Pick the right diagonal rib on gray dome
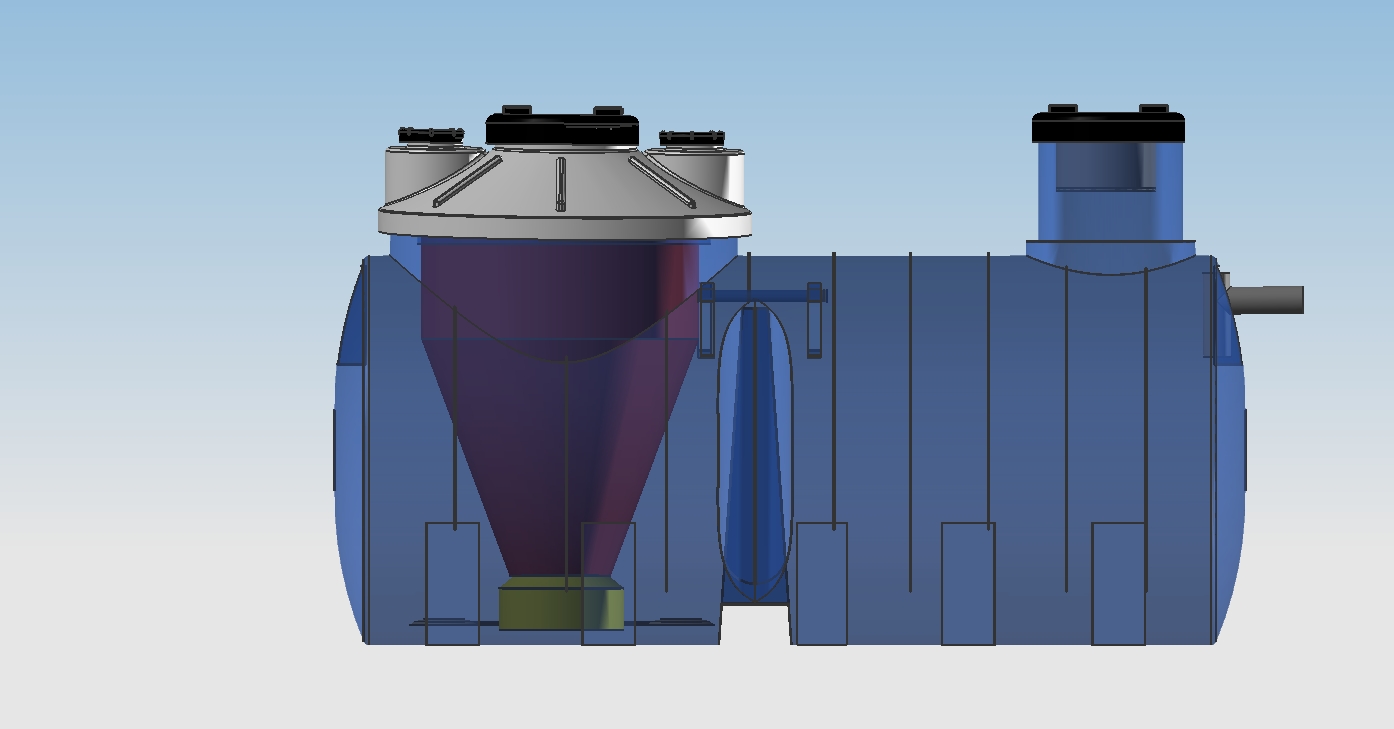1394x729 pixels. point(661,182)
